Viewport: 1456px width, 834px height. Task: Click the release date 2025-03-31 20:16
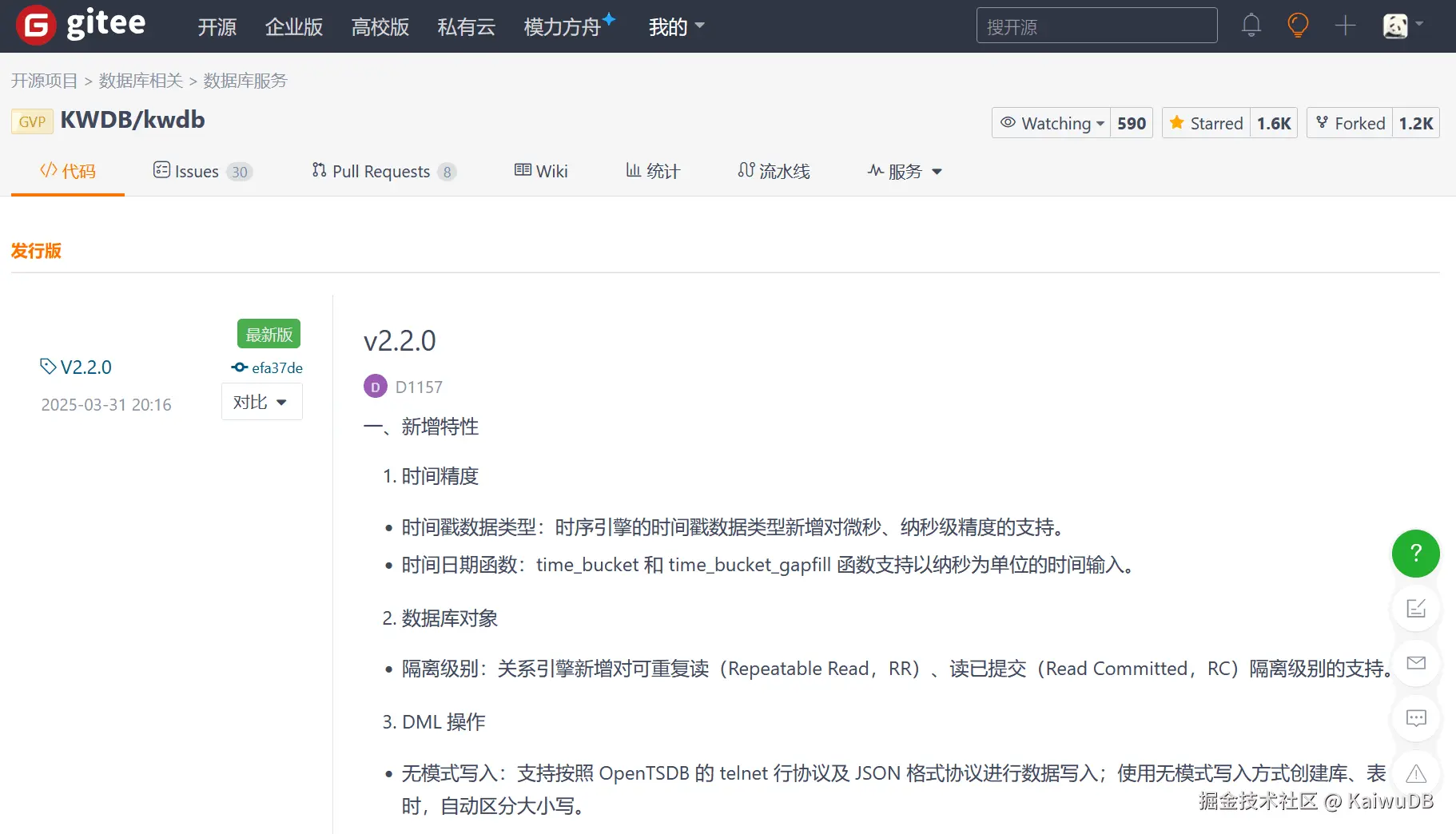(106, 405)
